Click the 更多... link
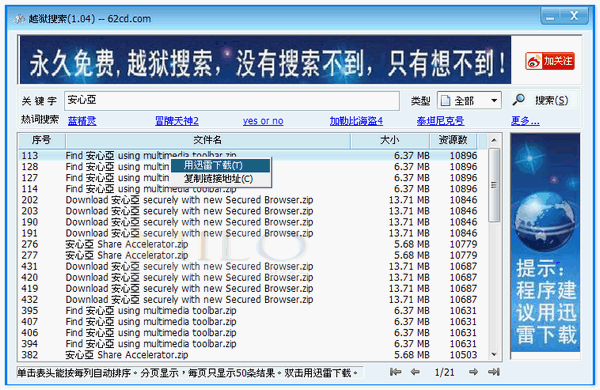Screen dimensions: 600x390 tap(525, 121)
